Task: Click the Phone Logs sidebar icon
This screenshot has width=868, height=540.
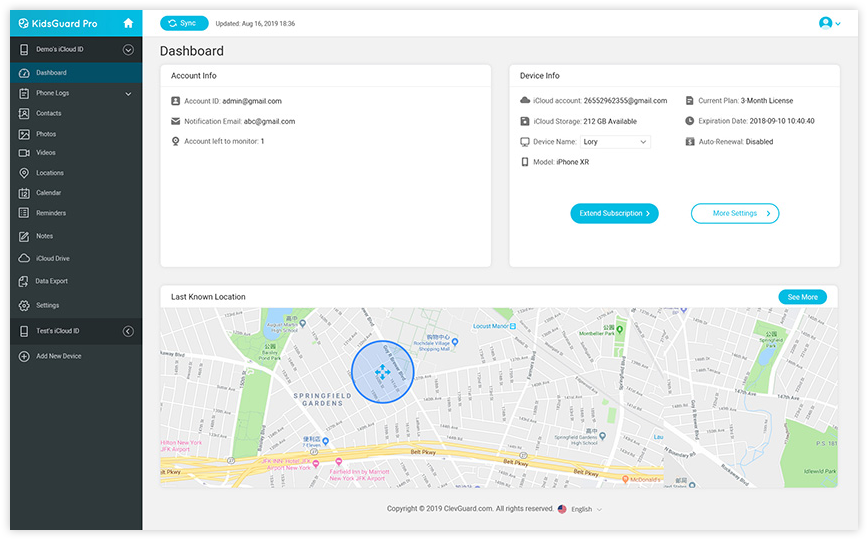Action: (24, 94)
